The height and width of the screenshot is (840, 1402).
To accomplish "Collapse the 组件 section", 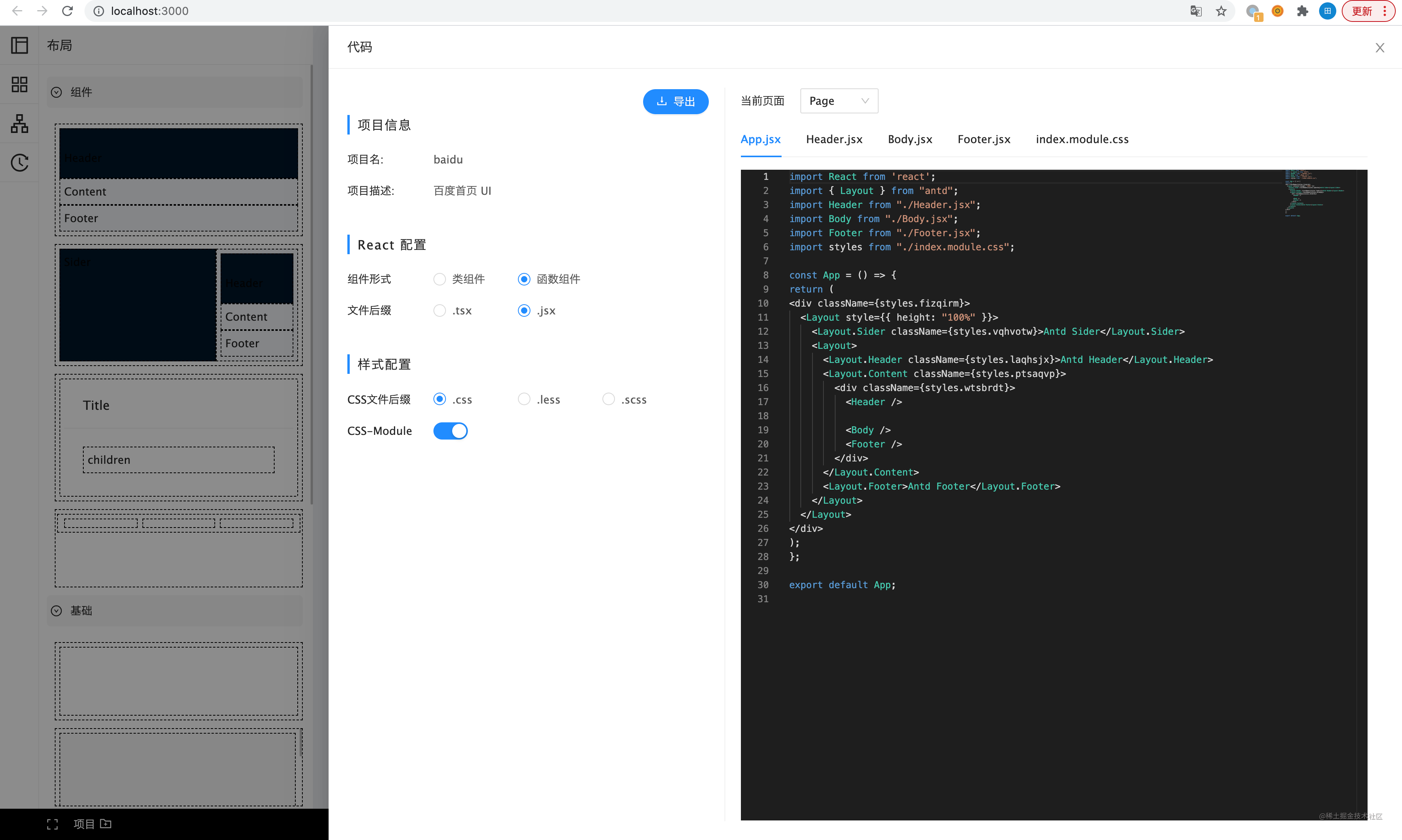I will pyautogui.click(x=56, y=92).
